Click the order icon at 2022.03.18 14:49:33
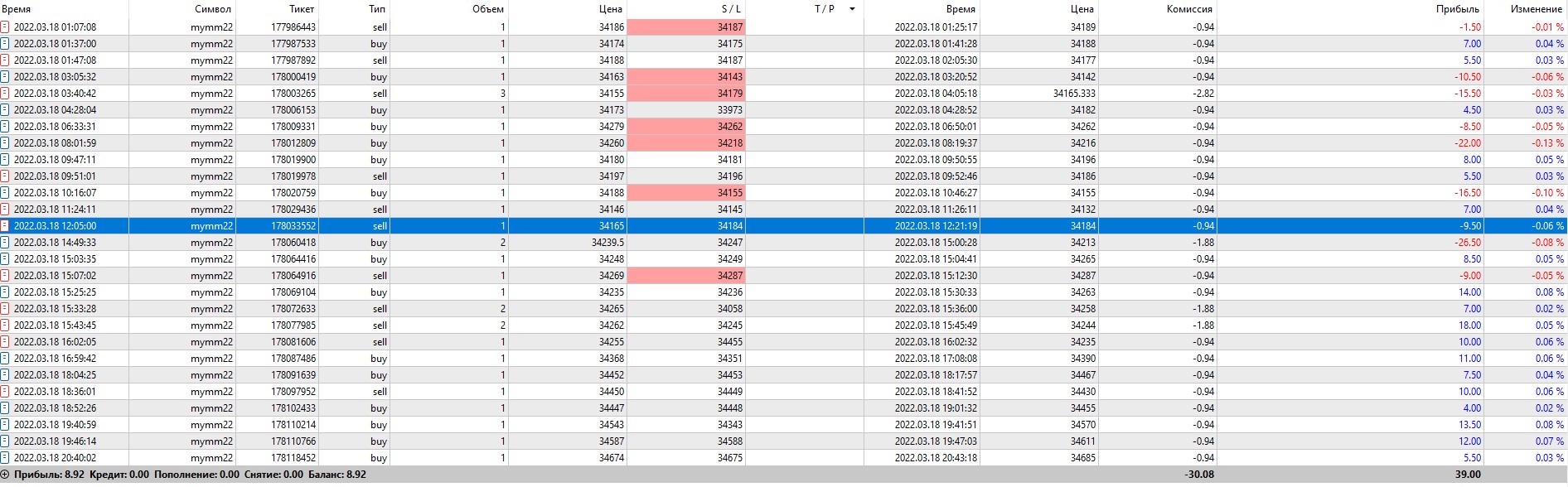The height and width of the screenshot is (487, 1568). 5,243
